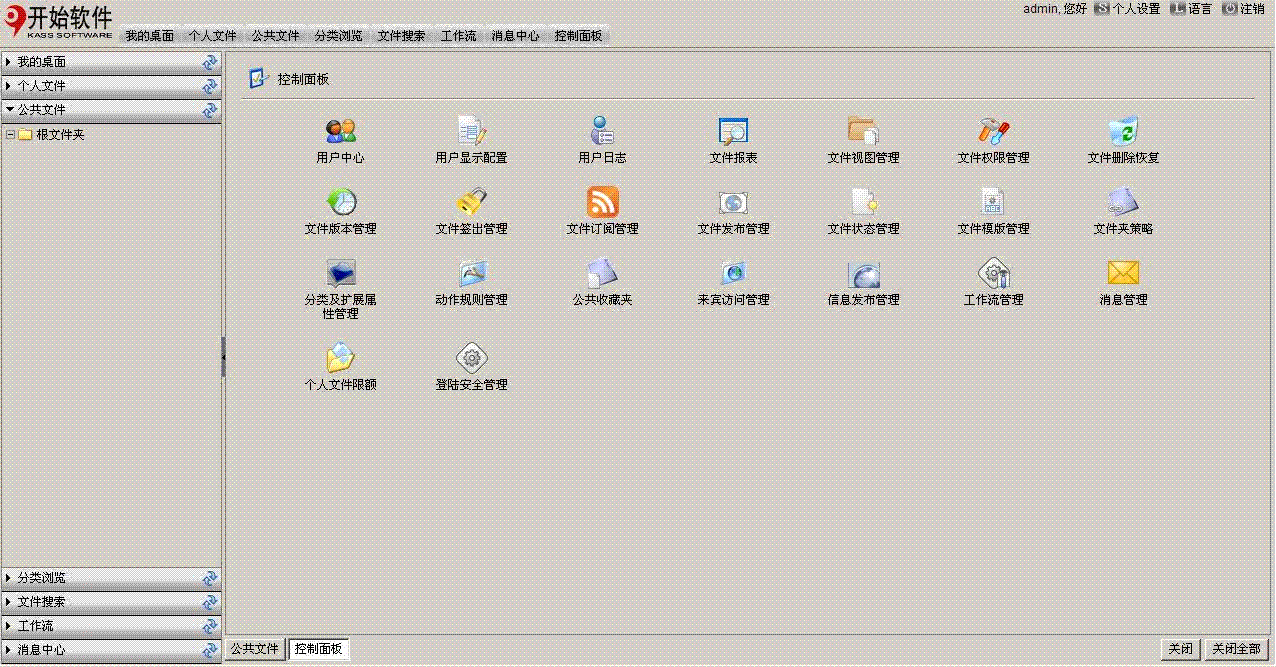Click the 关闭全部 button
The height and width of the screenshot is (667, 1276).
[1236, 649]
